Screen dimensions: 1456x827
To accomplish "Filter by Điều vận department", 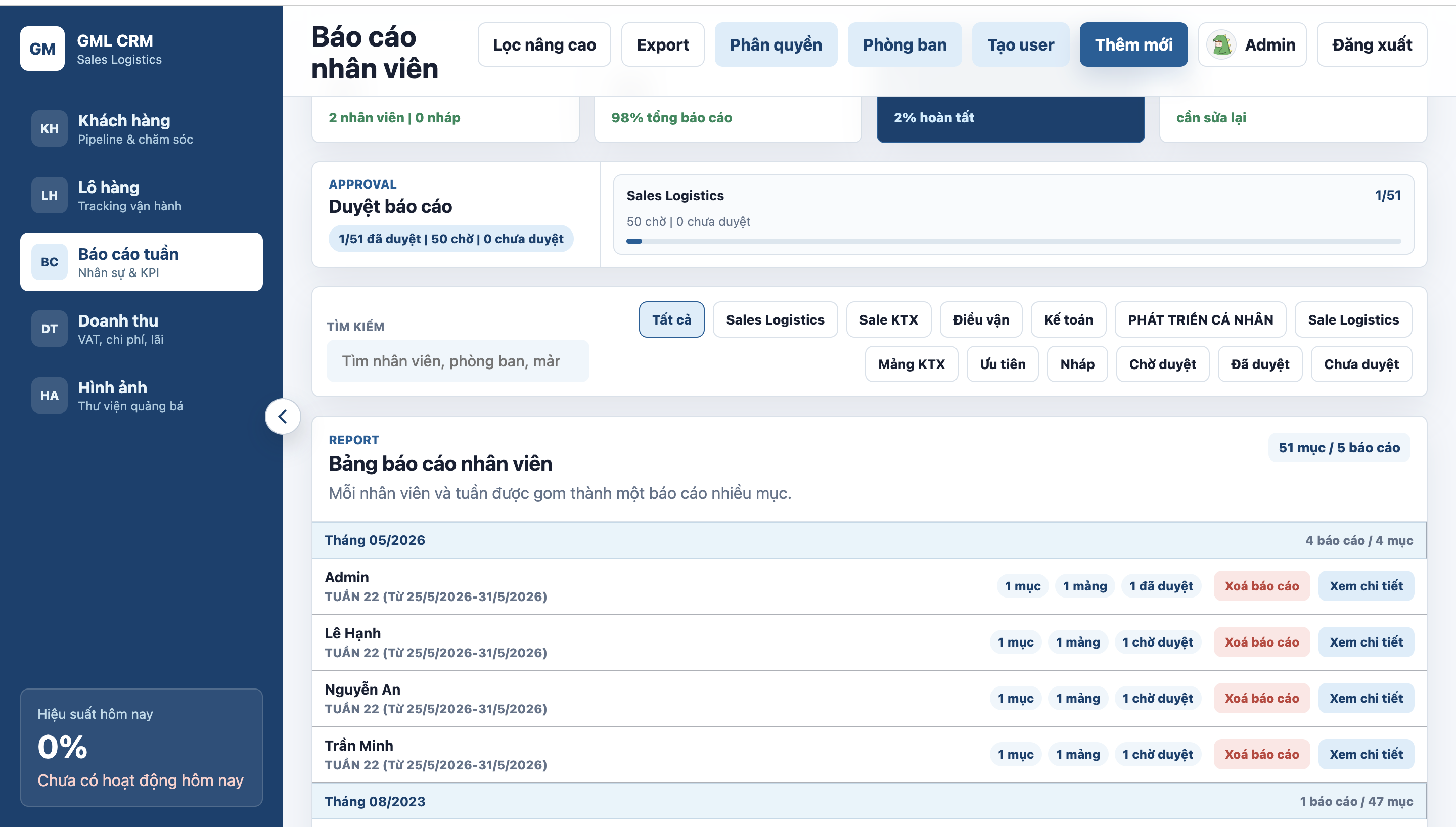I will [981, 320].
